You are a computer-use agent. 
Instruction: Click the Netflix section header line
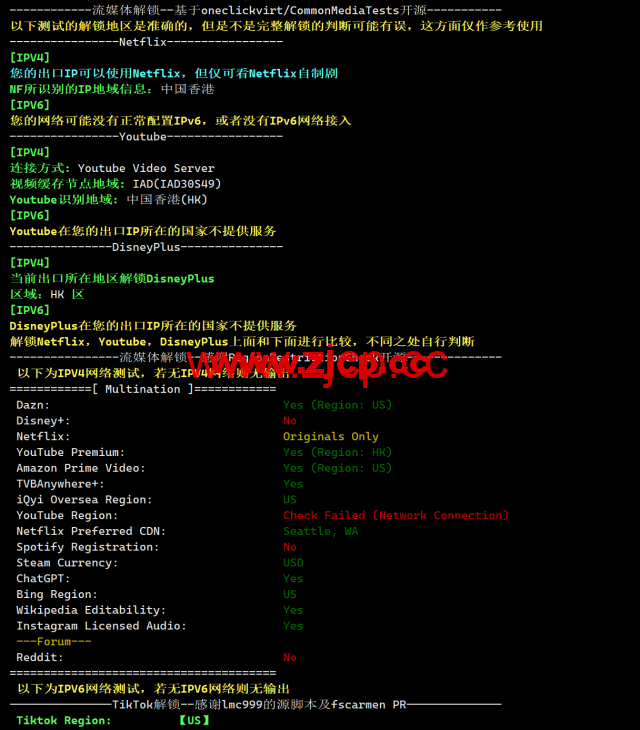pos(146,42)
